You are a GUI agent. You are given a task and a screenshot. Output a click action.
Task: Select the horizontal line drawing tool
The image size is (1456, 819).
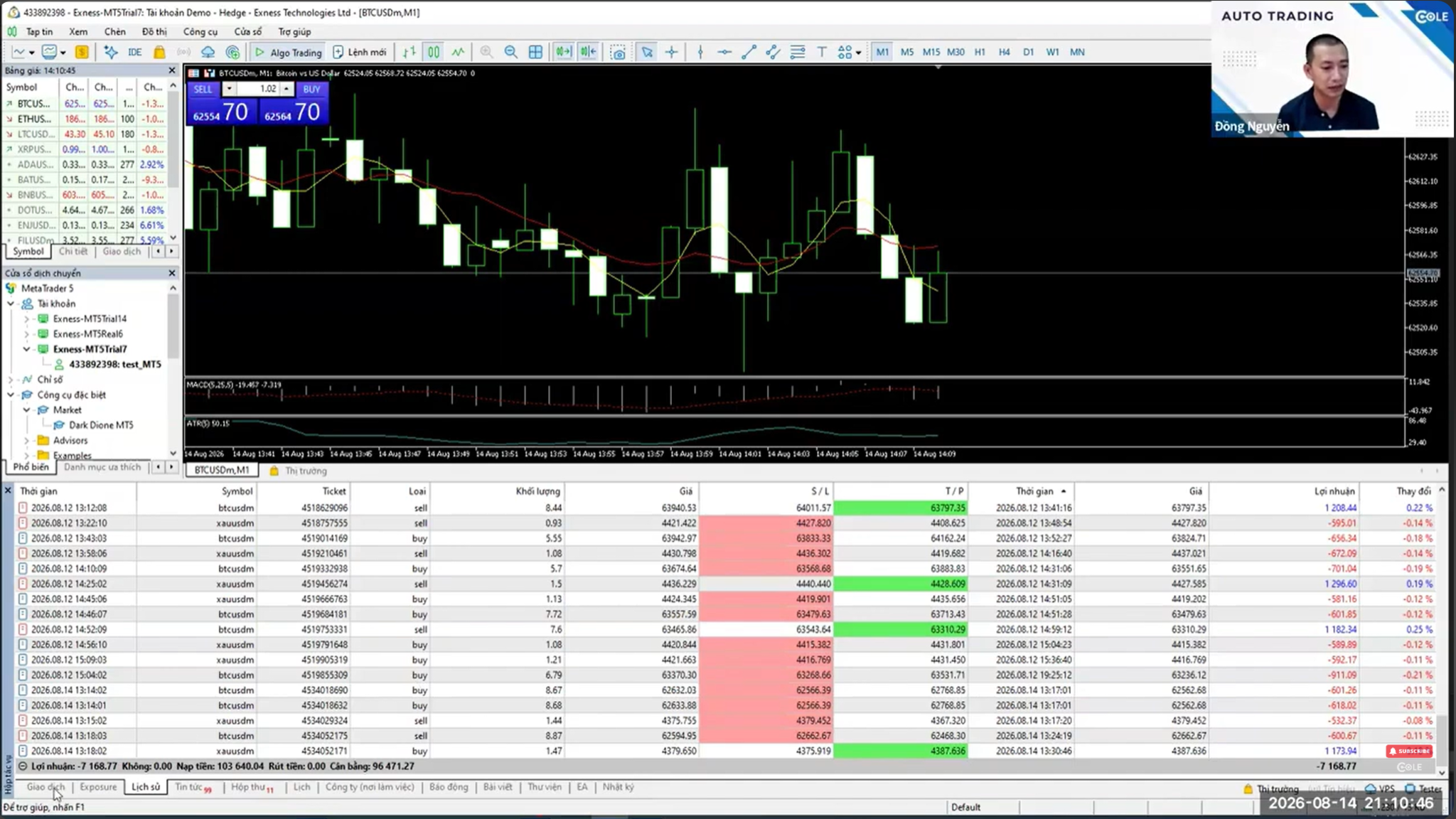pyautogui.click(x=724, y=52)
